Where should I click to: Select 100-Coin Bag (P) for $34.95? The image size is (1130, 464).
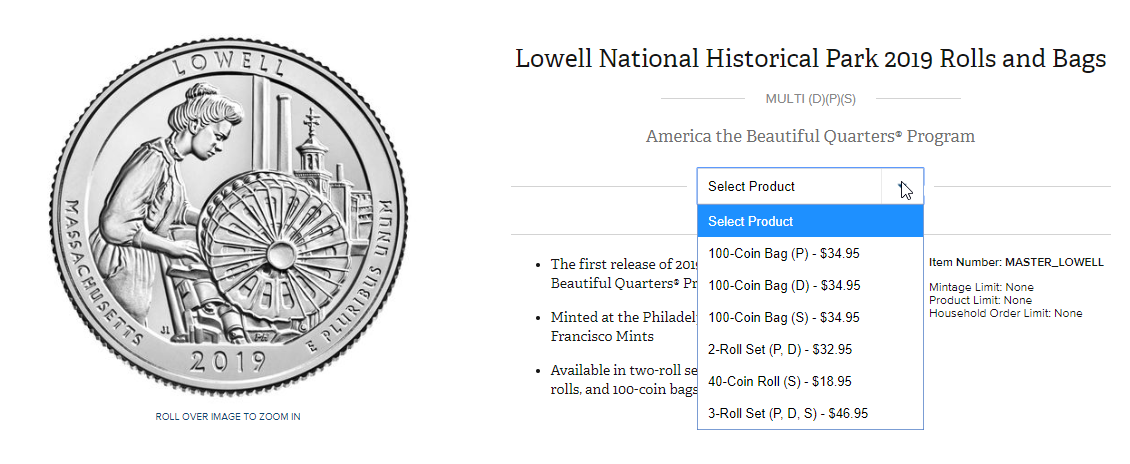pyautogui.click(x=784, y=253)
